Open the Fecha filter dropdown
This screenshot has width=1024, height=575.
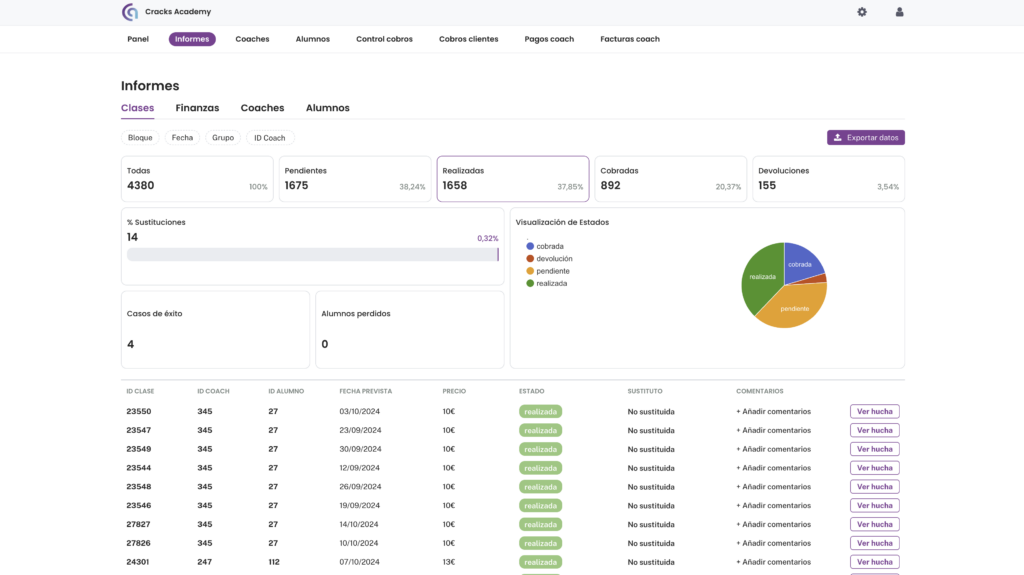point(182,138)
